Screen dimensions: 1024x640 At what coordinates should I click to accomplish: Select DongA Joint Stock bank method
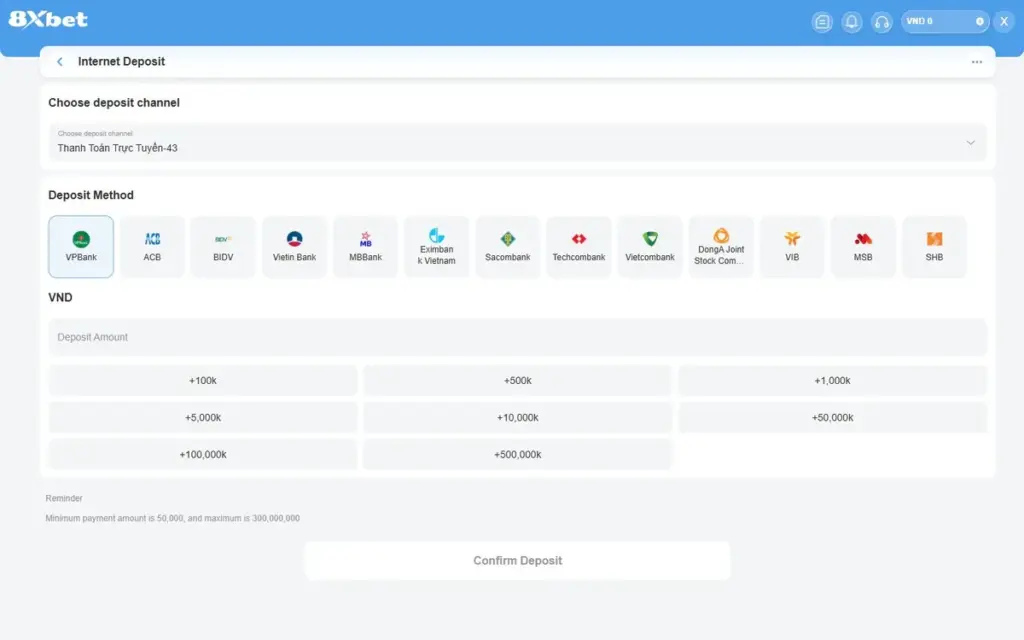click(721, 247)
